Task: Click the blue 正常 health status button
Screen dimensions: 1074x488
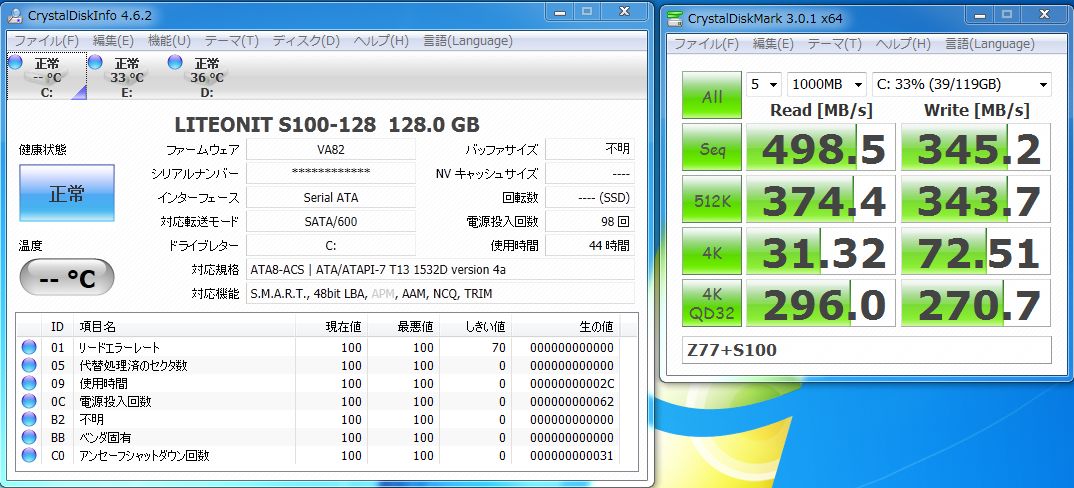Action: coord(66,193)
